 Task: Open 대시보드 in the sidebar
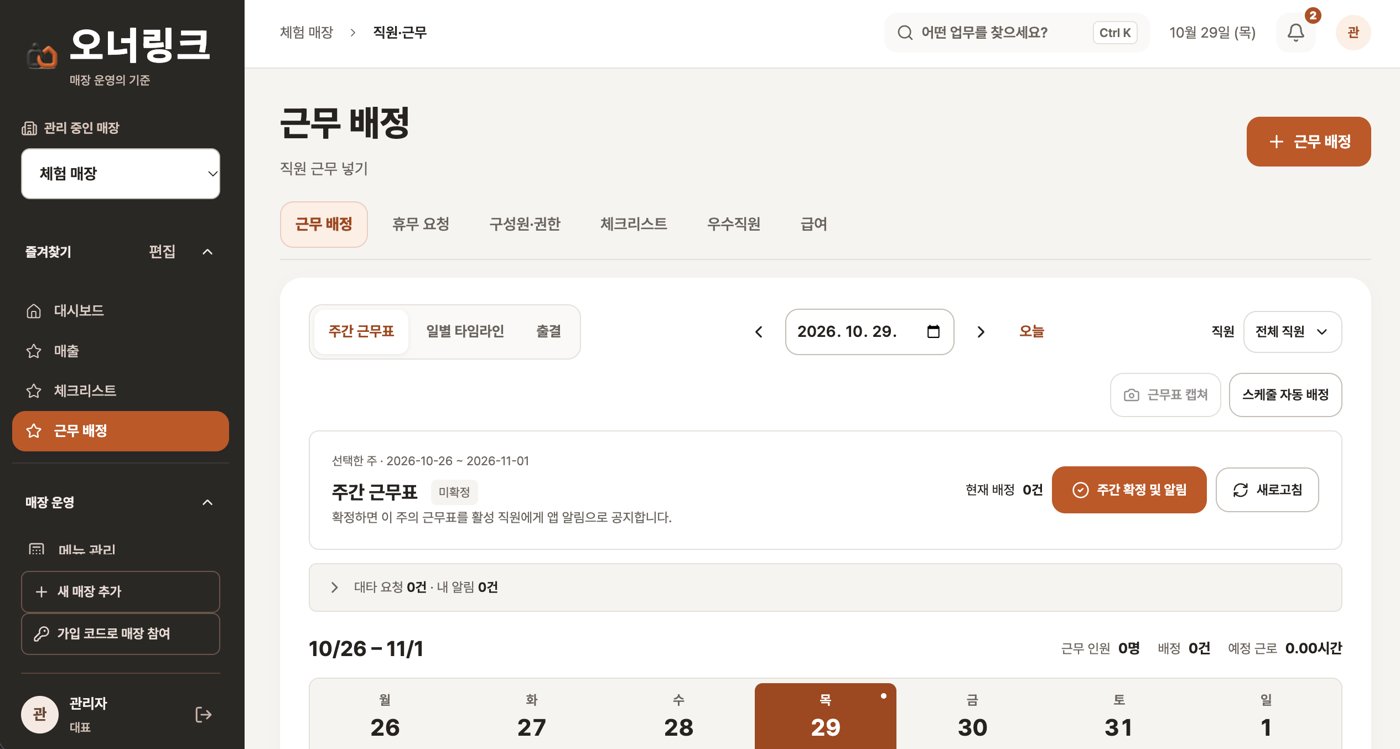(x=120, y=311)
